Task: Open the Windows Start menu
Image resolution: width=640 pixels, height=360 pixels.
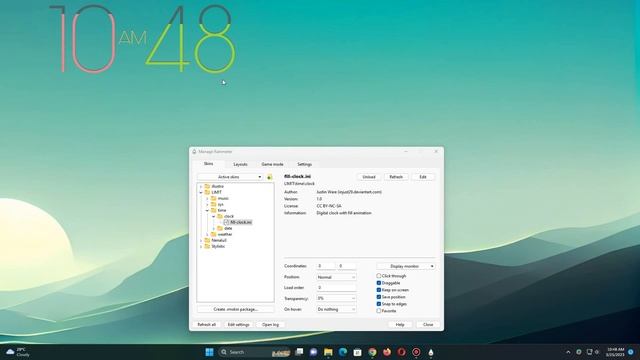Action: coord(209,352)
